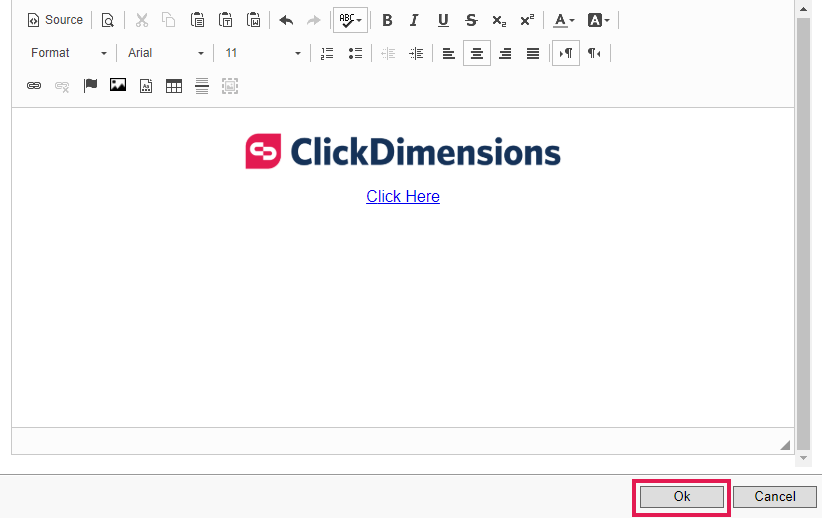Click the insert table icon
This screenshot has height=518, width=822.
(174, 86)
